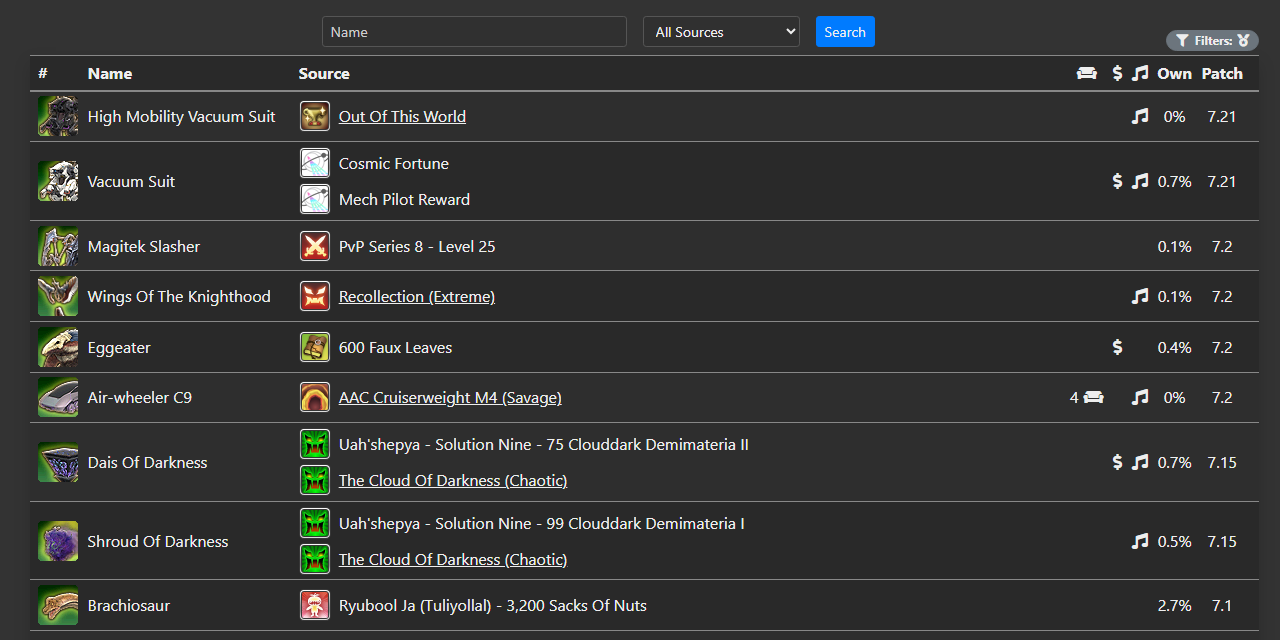Select the Air-wheeler C9 name
Screen dimensions: 1280x640
tap(140, 397)
